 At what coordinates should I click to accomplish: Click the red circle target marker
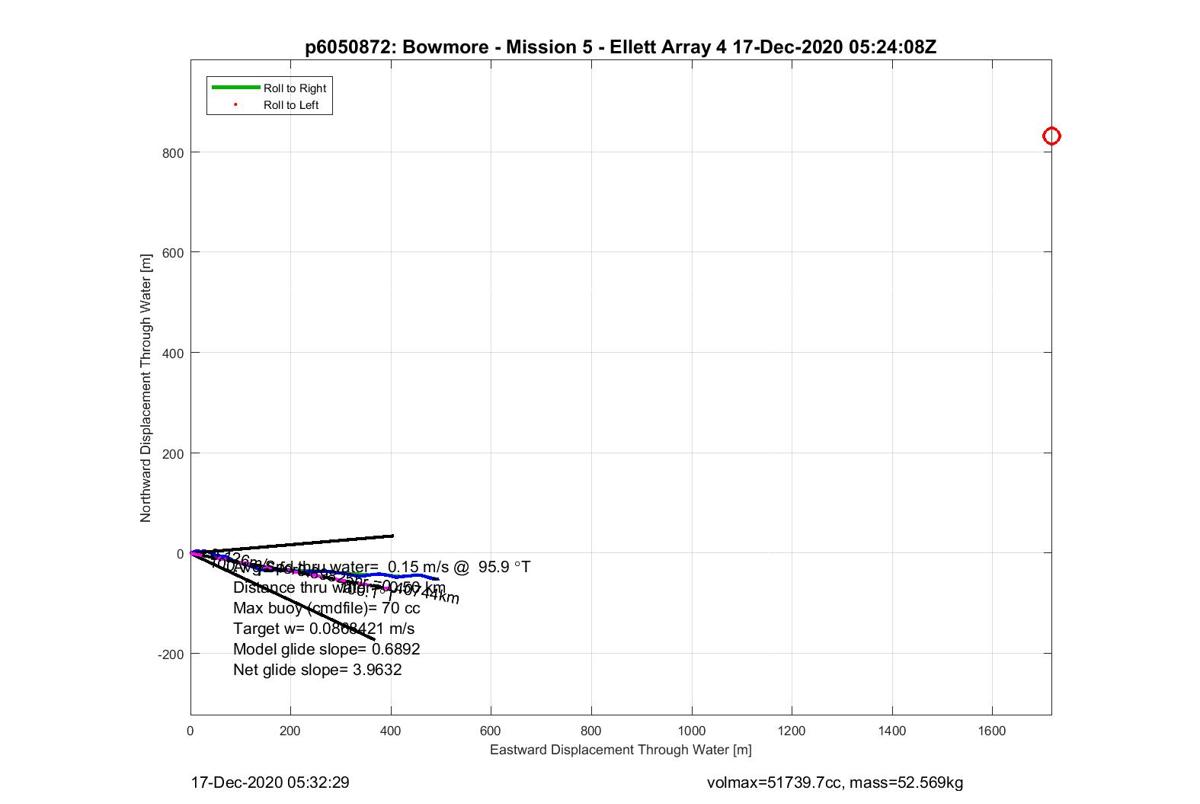1051,136
